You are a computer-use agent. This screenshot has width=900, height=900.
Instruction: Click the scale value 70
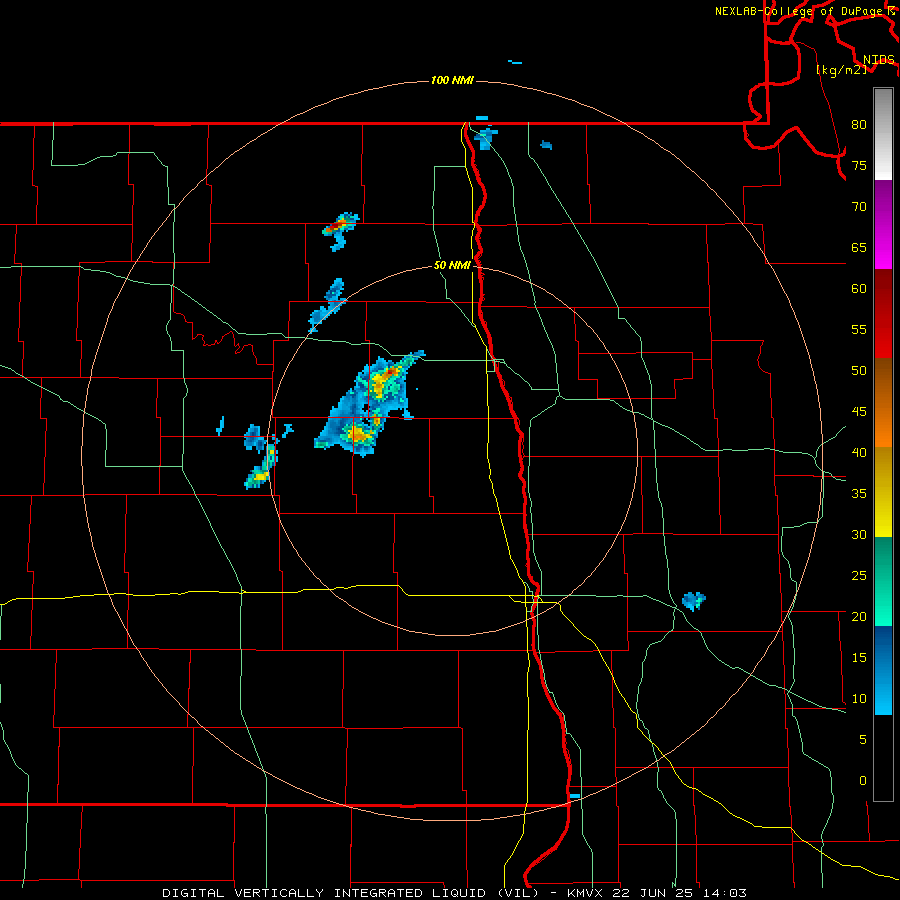pyautogui.click(x=859, y=207)
